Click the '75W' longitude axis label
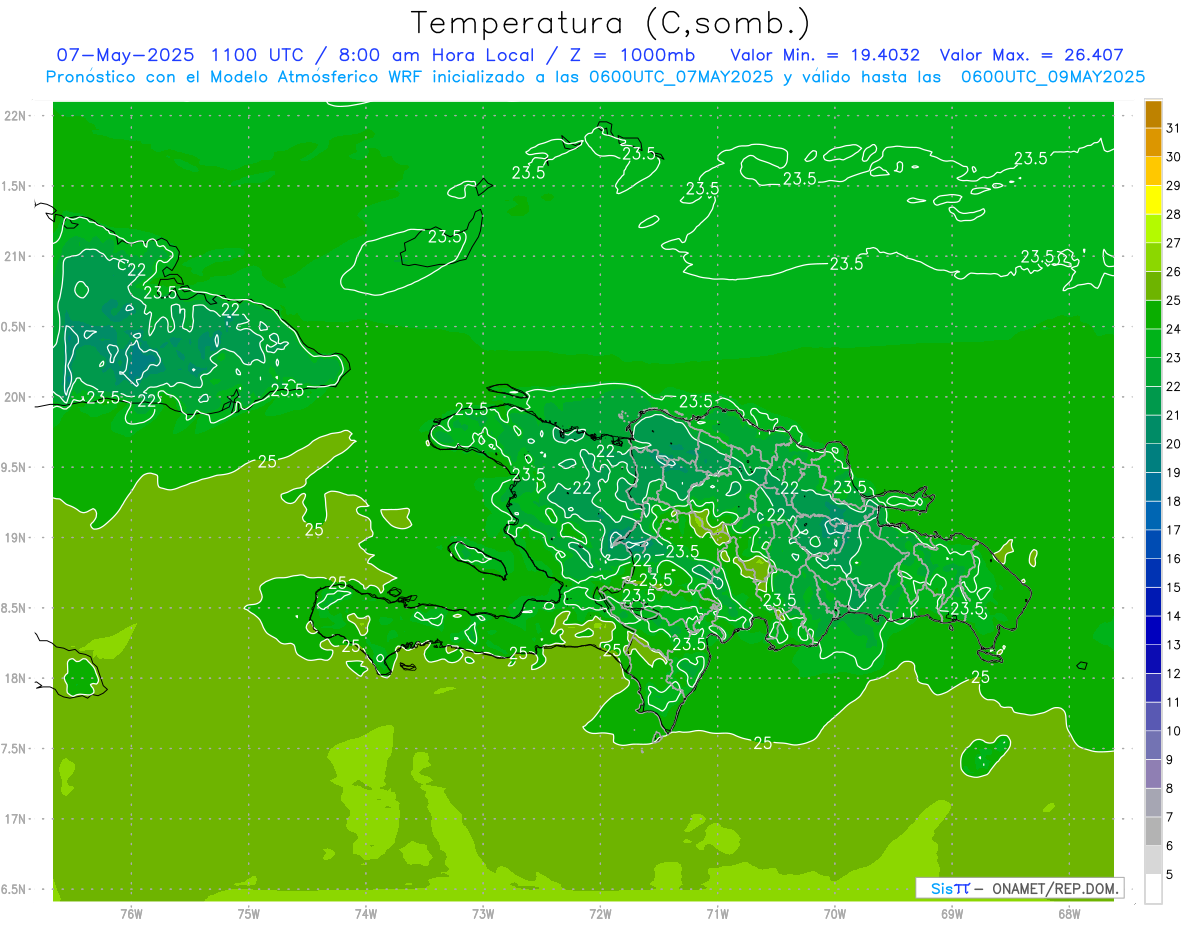The width and height of the screenshot is (1200, 927). [249, 913]
